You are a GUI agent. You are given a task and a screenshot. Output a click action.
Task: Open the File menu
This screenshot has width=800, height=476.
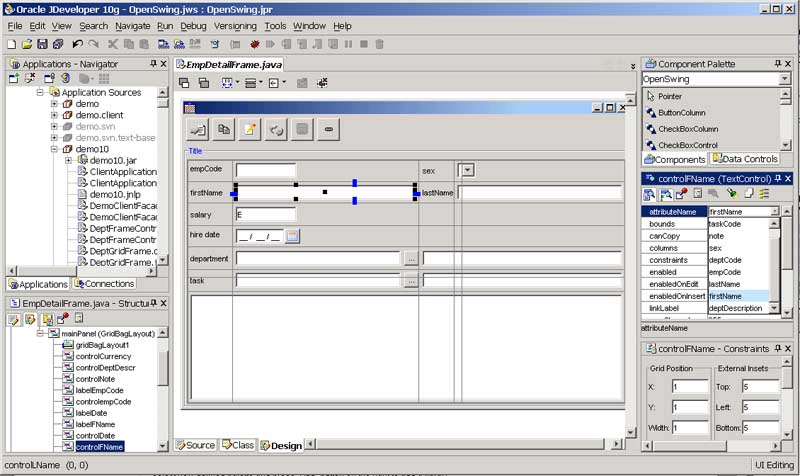pos(15,26)
